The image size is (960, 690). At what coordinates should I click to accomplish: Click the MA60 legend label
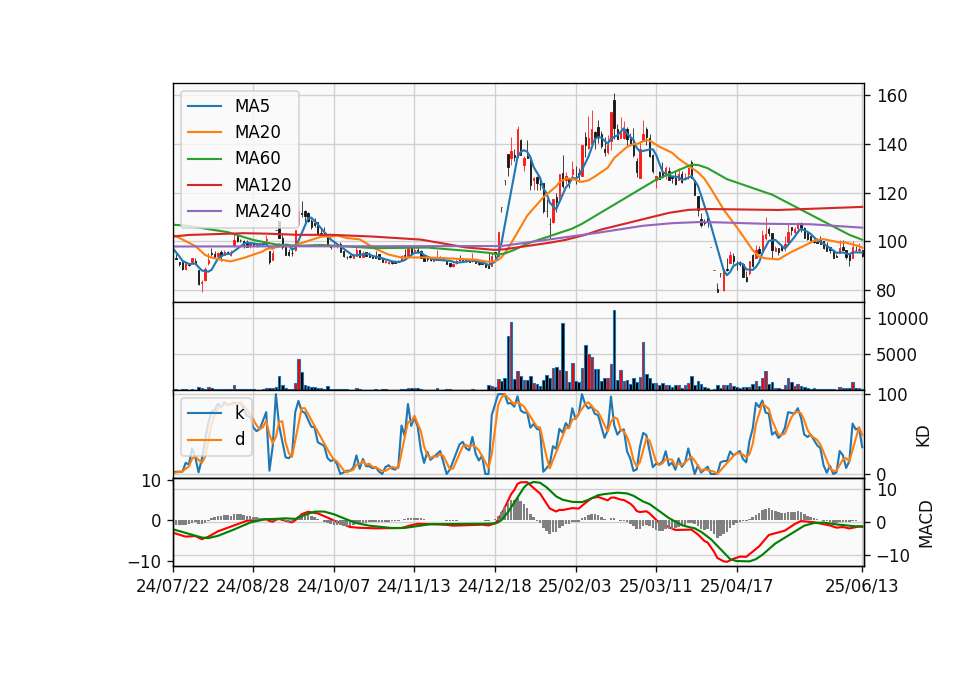257,159
